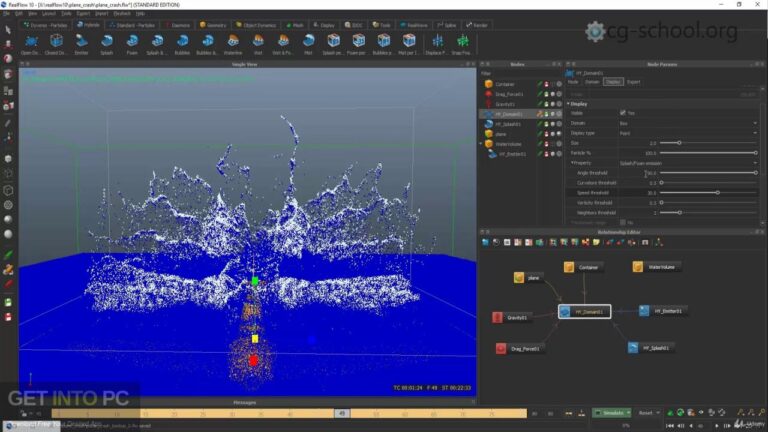Add an Open Domain from the shelf

pyautogui.click(x=31, y=45)
